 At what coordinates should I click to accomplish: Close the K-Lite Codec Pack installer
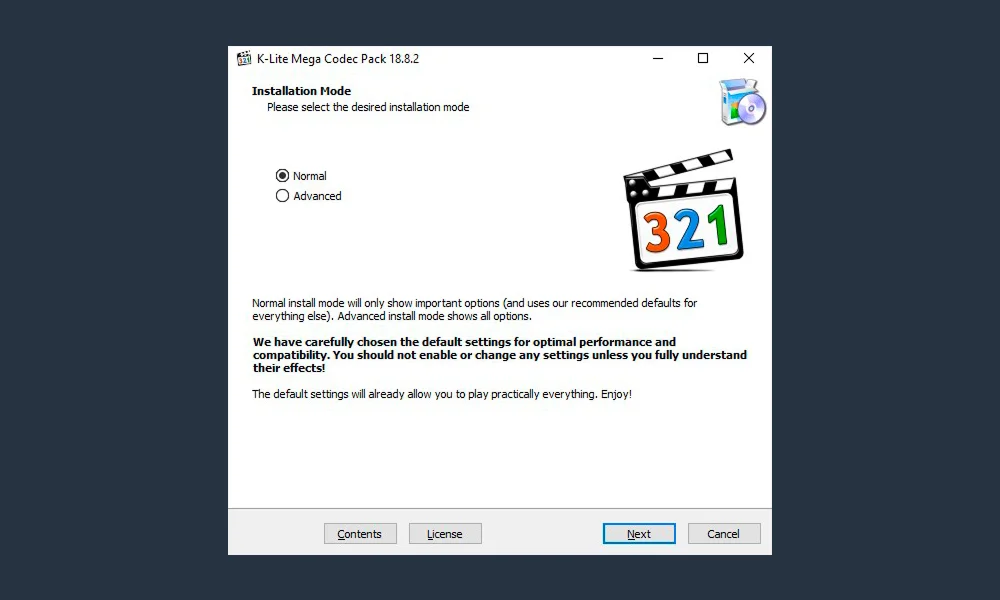pos(749,58)
